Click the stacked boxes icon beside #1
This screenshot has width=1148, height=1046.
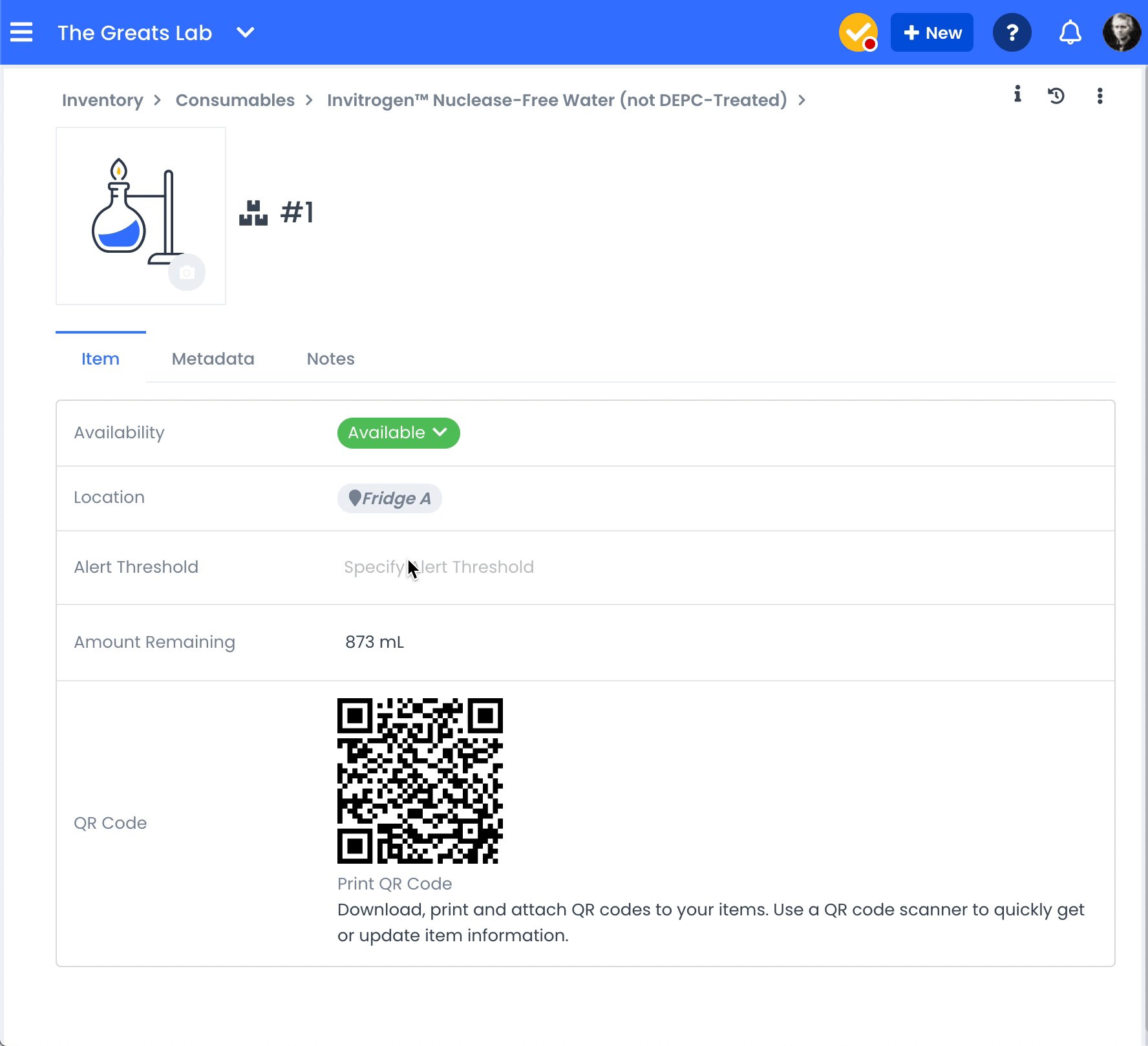pos(253,213)
